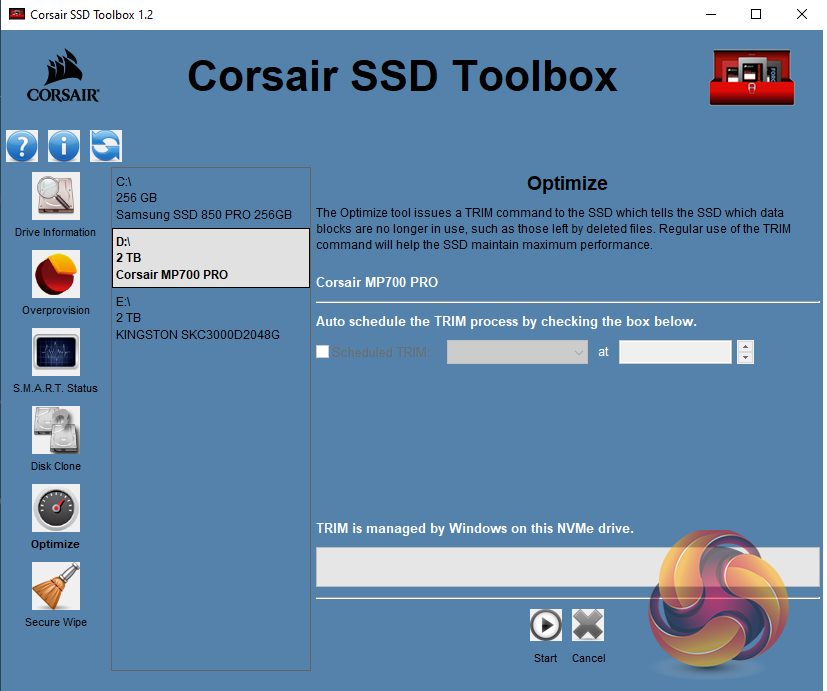Select the Optimize gauge icon
827x691 pixels.
[x=56, y=508]
